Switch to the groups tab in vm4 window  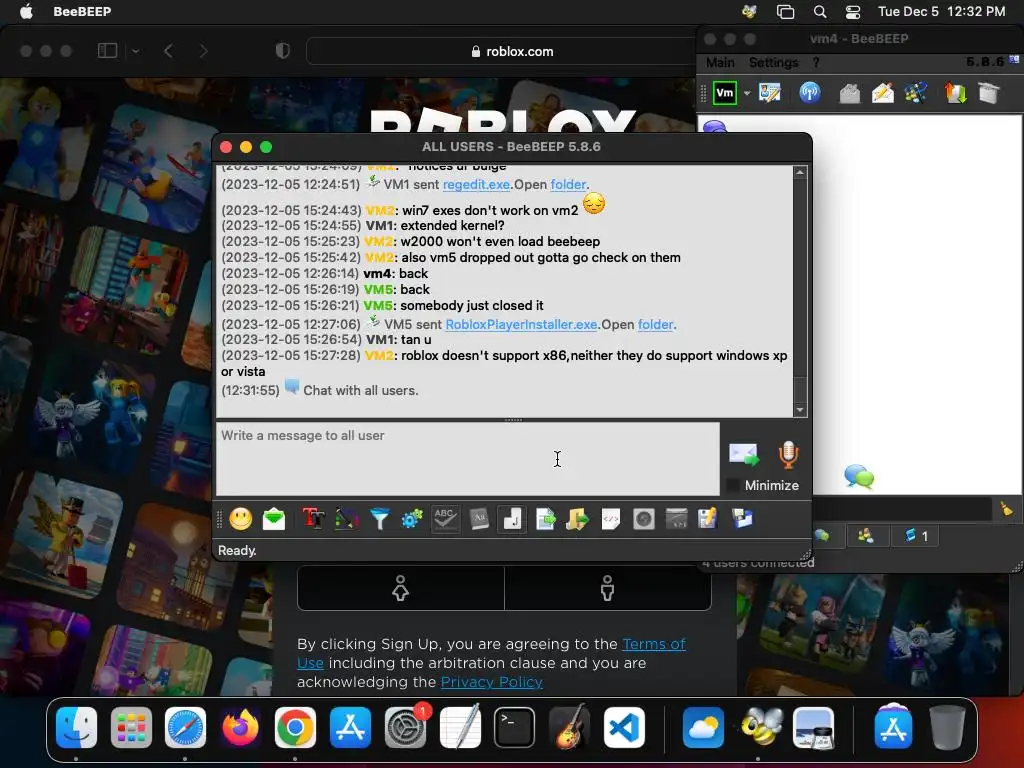866,536
